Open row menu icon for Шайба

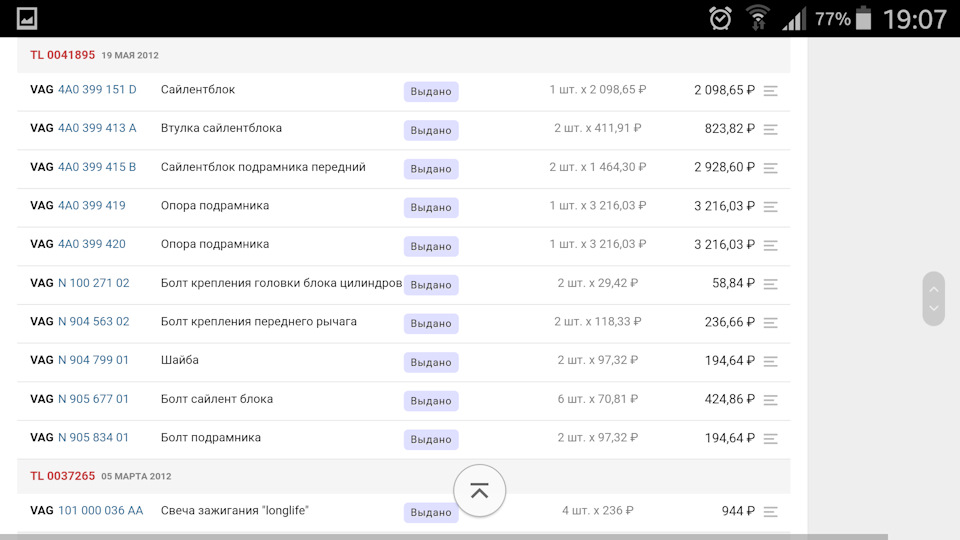tap(770, 361)
